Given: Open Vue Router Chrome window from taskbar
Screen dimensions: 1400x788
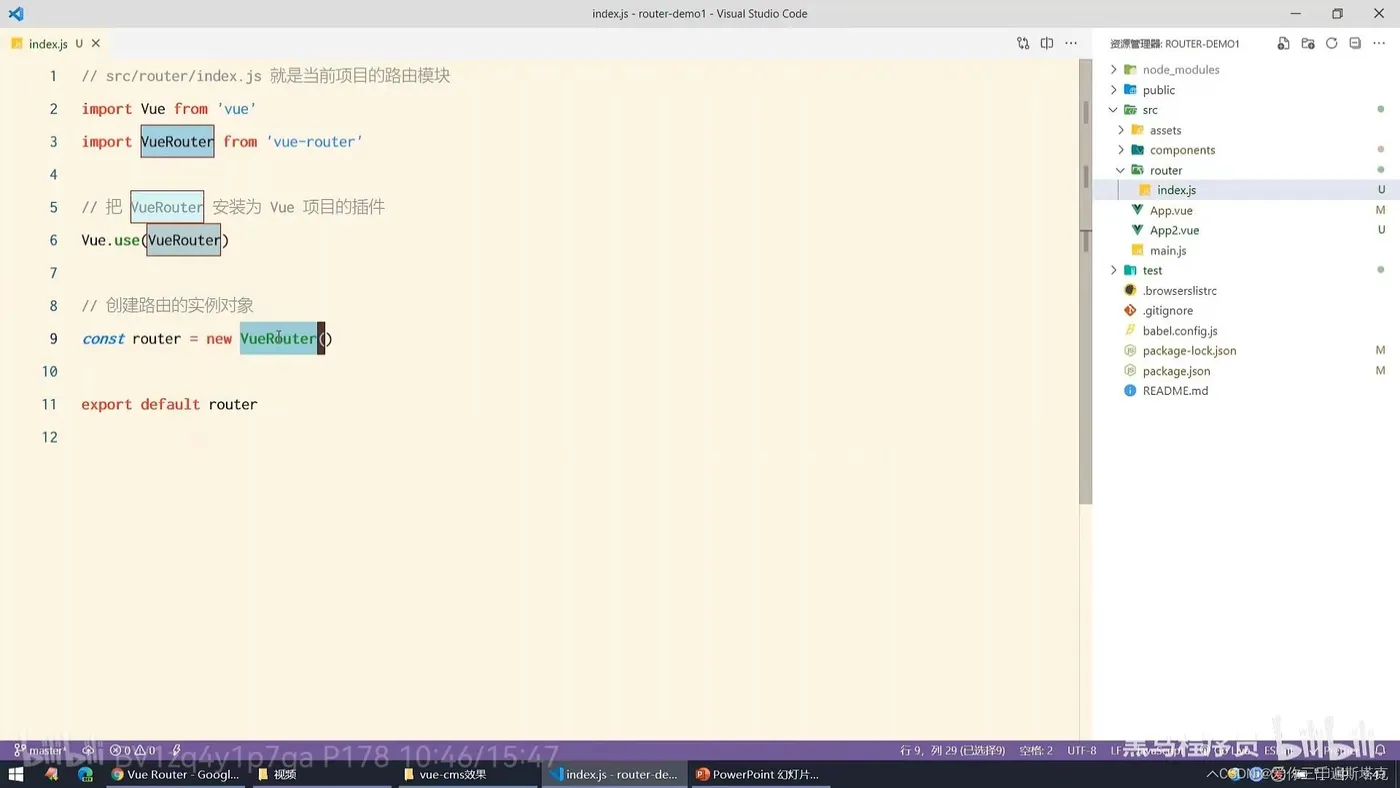Looking at the screenshot, I should coord(176,774).
